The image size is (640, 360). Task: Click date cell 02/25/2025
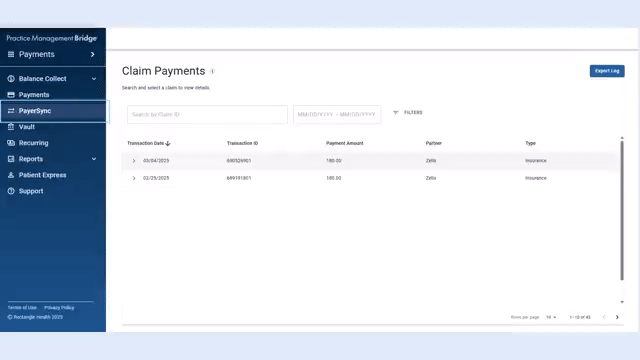(156, 178)
